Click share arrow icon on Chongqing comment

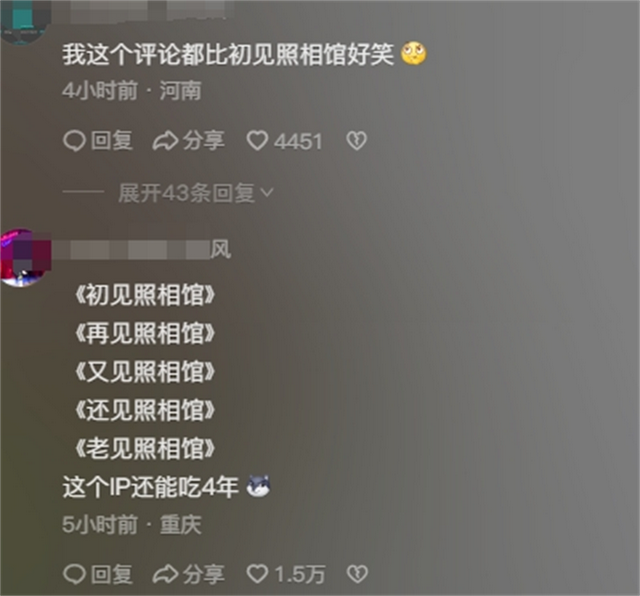(165, 574)
